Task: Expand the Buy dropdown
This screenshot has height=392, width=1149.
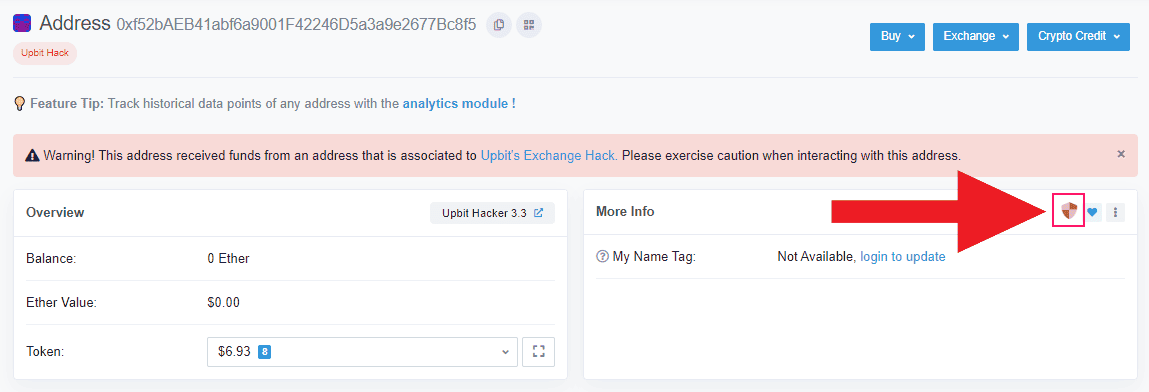Action: pyautogui.click(x=897, y=37)
